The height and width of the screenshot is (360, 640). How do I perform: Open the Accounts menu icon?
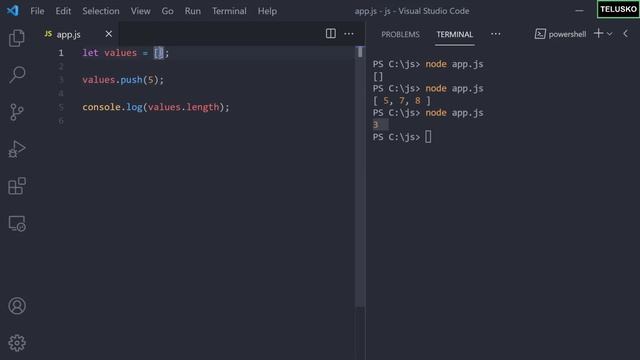point(17,306)
